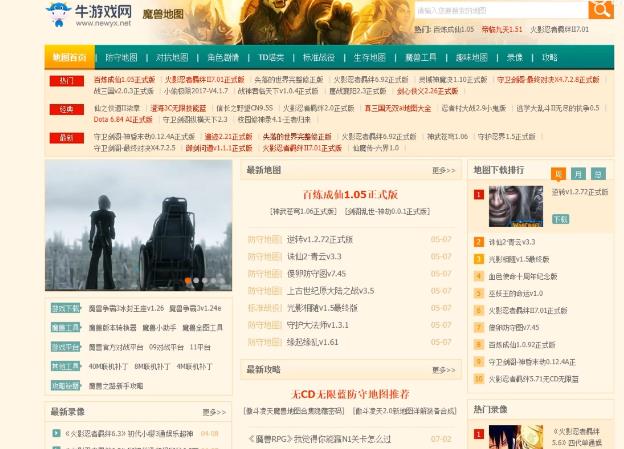The width and height of the screenshot is (624, 449).
Task: Click the 标准战役 category tag beside 光影相随
Action: coord(265,308)
